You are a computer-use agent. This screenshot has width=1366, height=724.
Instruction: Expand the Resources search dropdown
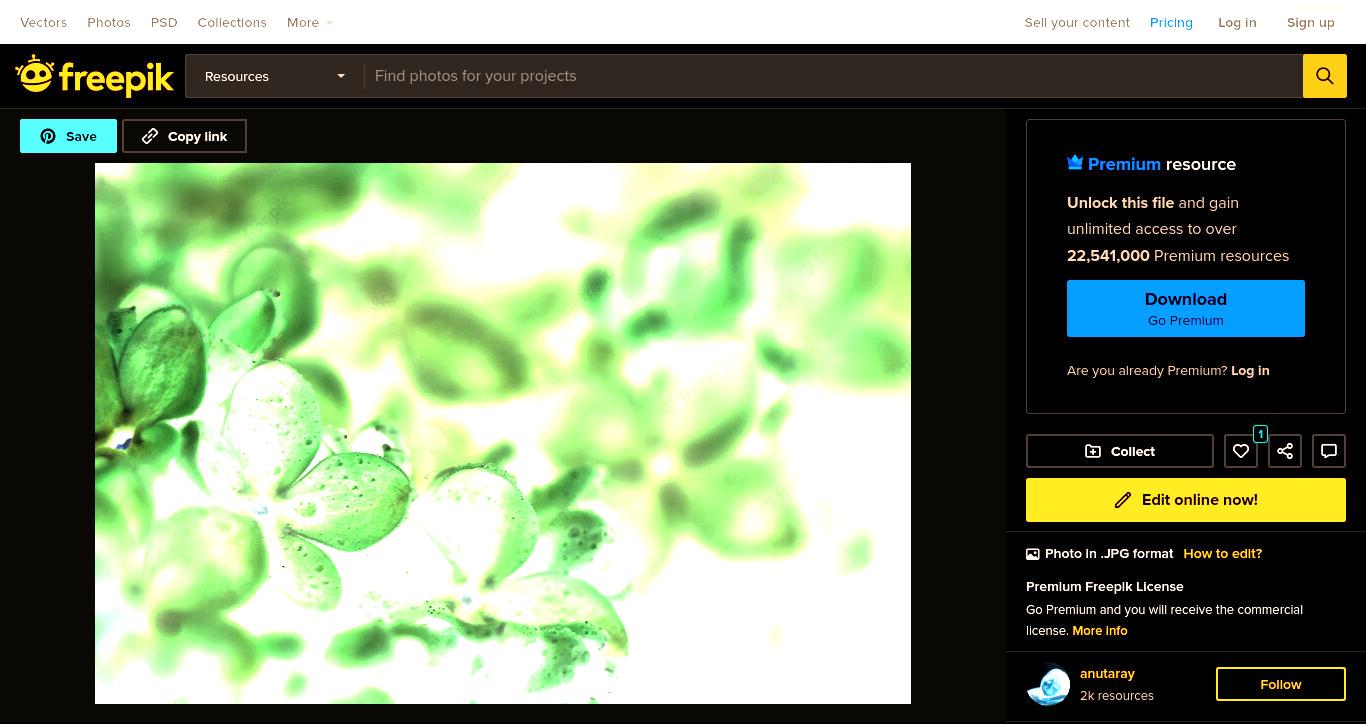[274, 76]
